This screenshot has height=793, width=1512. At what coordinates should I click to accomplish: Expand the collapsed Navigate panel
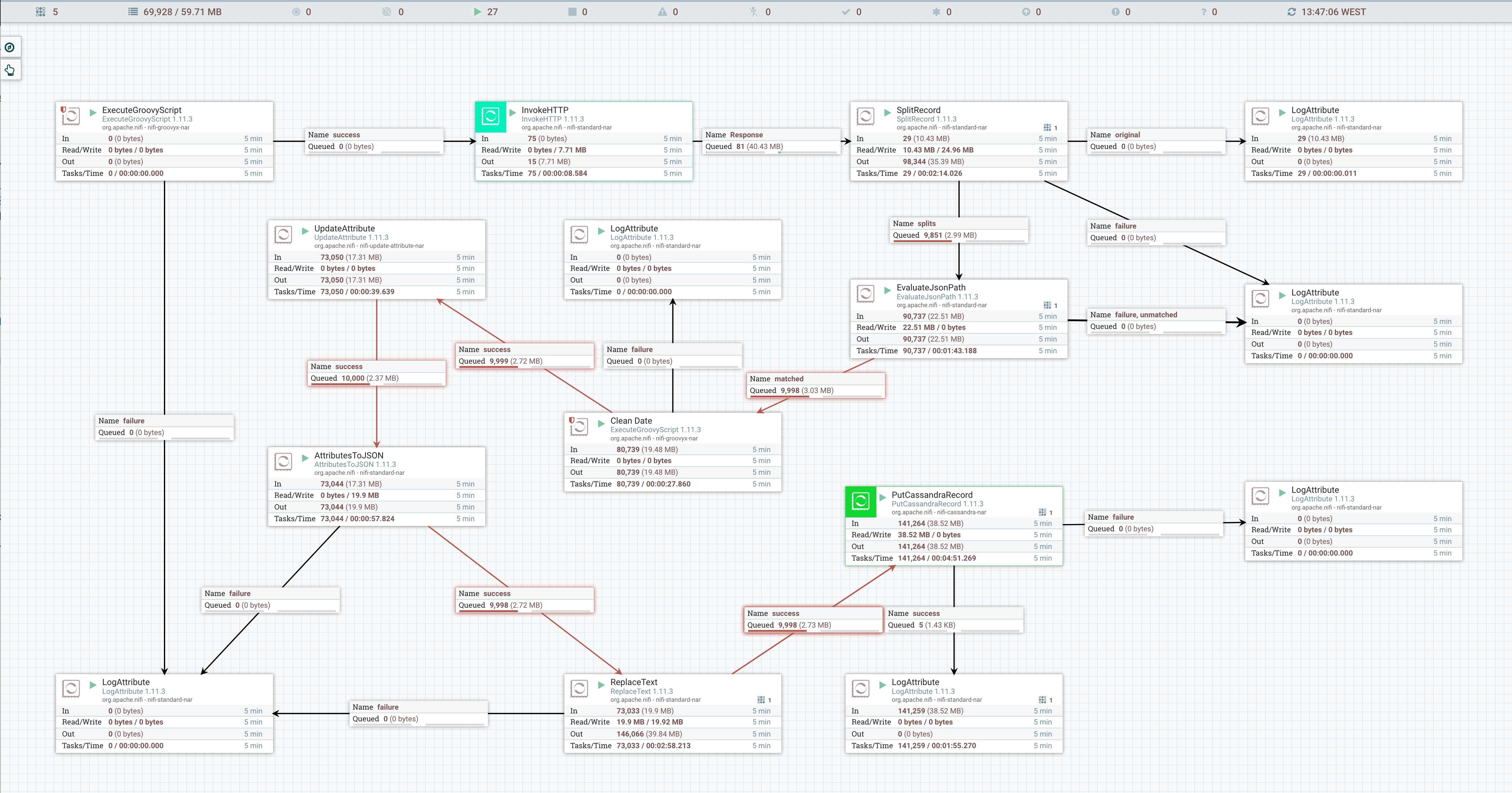pos(10,48)
